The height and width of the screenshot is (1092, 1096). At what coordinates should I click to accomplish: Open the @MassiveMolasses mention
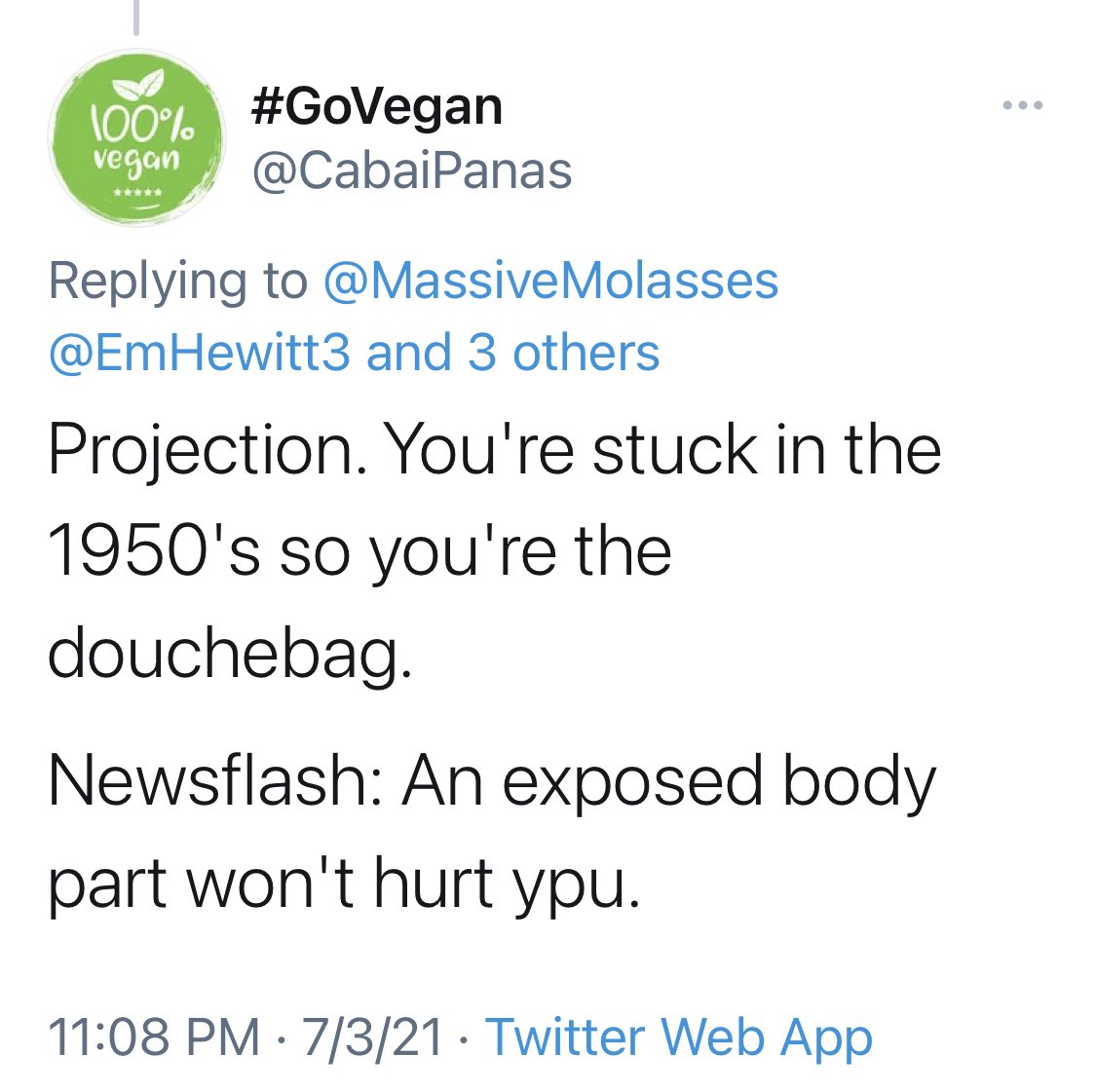[549, 282]
